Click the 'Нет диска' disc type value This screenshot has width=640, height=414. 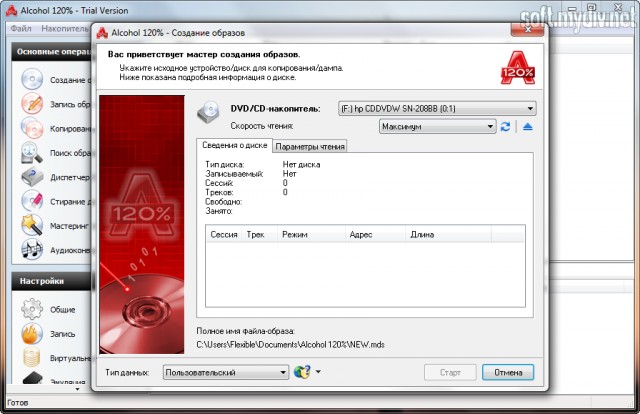click(x=301, y=165)
